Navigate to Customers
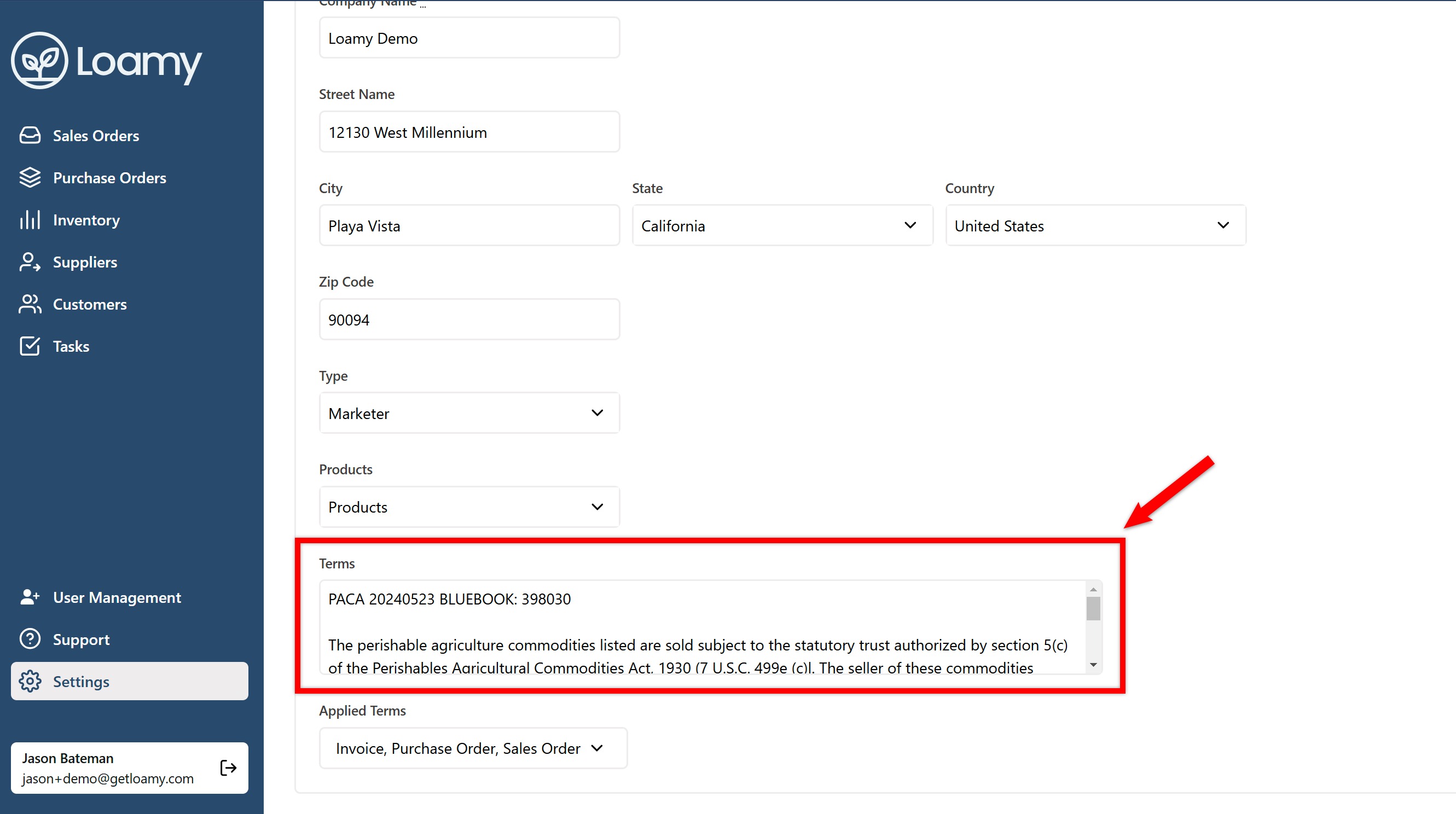Viewport: 1456px width, 814px height. click(x=130, y=304)
